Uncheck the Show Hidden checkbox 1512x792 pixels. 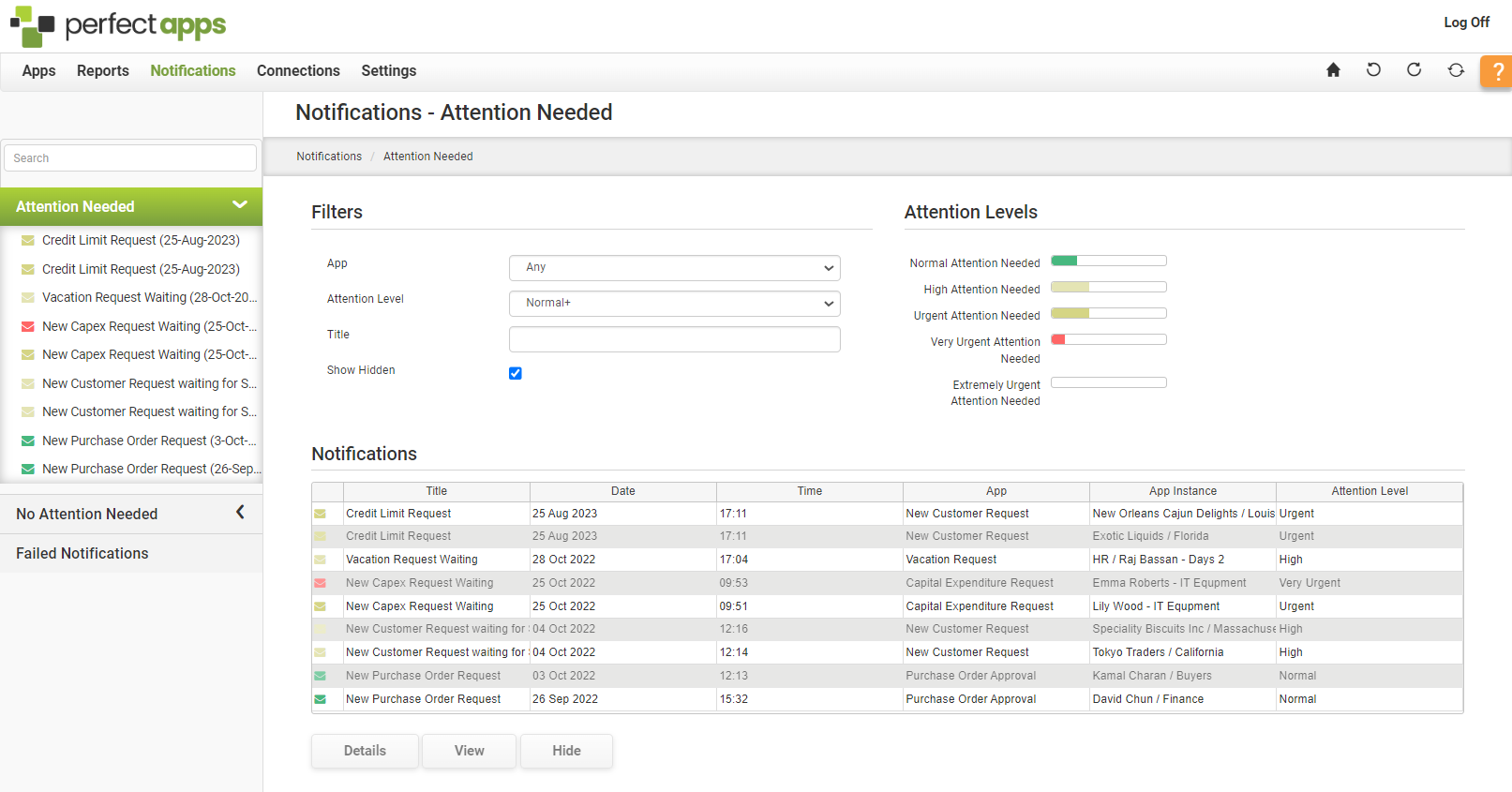(x=516, y=373)
